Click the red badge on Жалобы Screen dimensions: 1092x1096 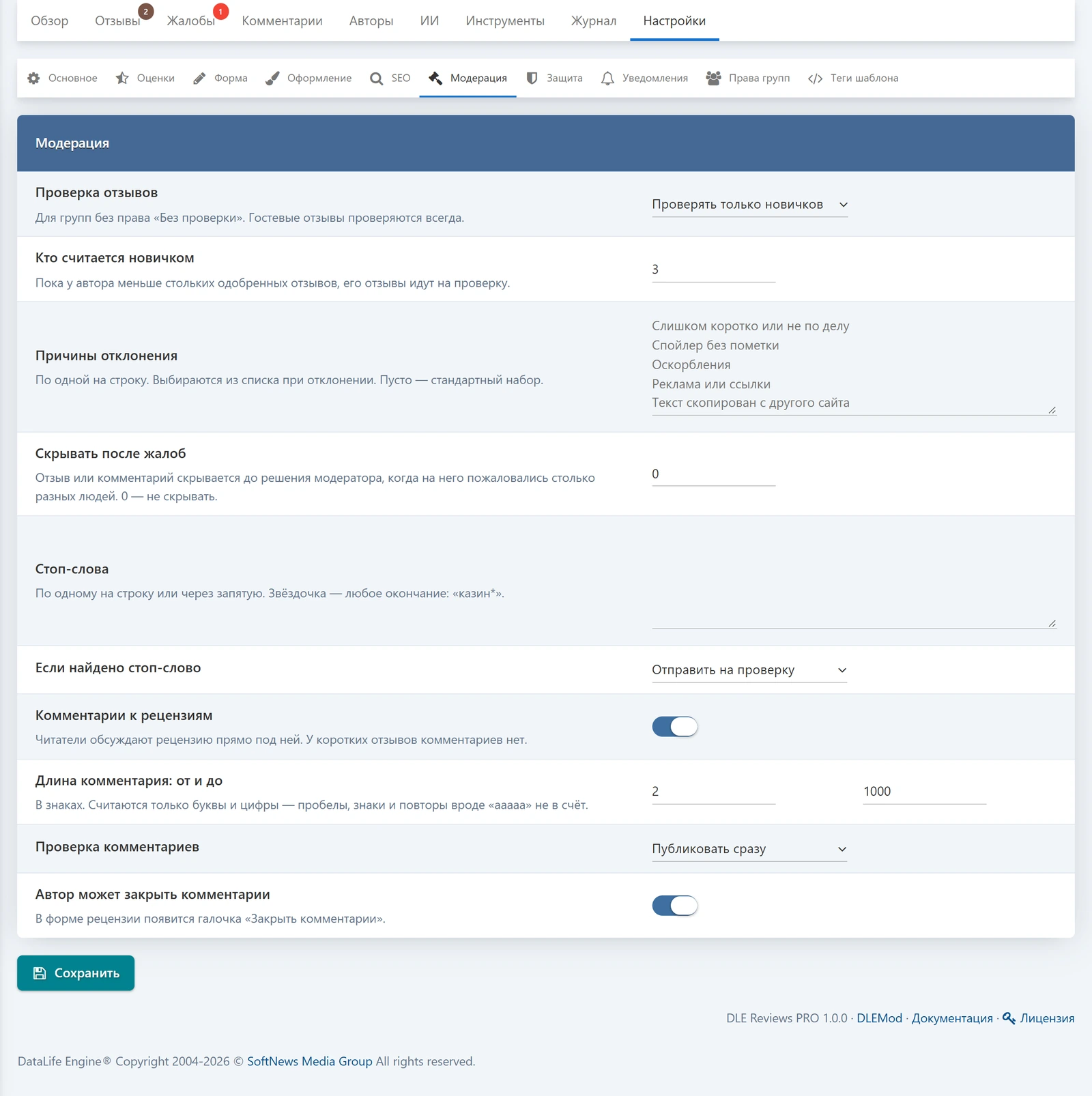(x=220, y=12)
